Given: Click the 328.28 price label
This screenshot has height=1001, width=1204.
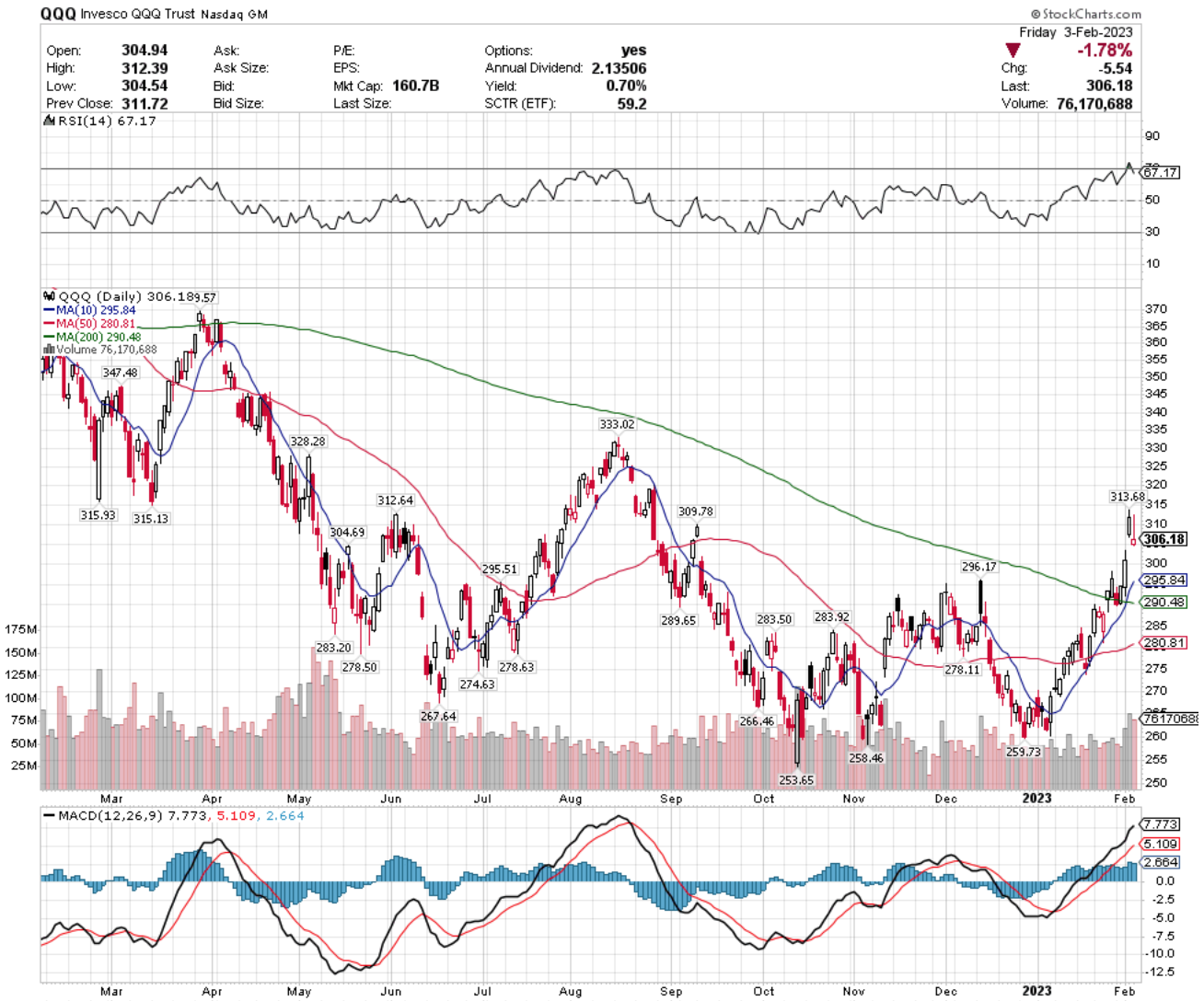Looking at the screenshot, I should click(x=308, y=442).
